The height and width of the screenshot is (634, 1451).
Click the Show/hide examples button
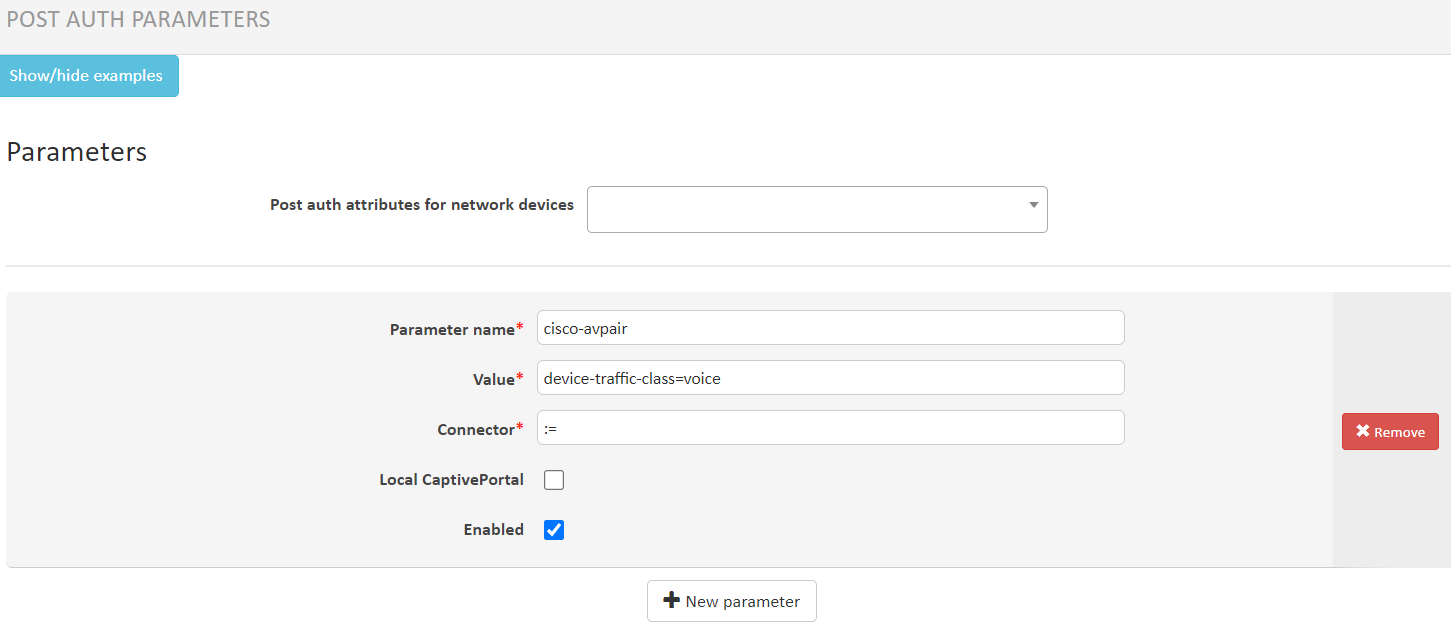[x=89, y=76]
